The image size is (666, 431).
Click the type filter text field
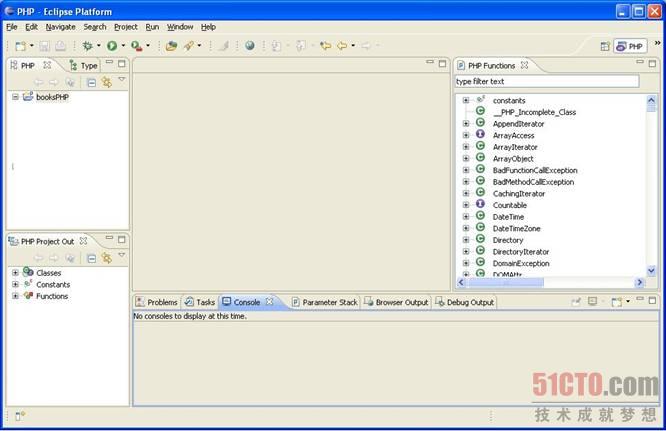click(x=547, y=81)
